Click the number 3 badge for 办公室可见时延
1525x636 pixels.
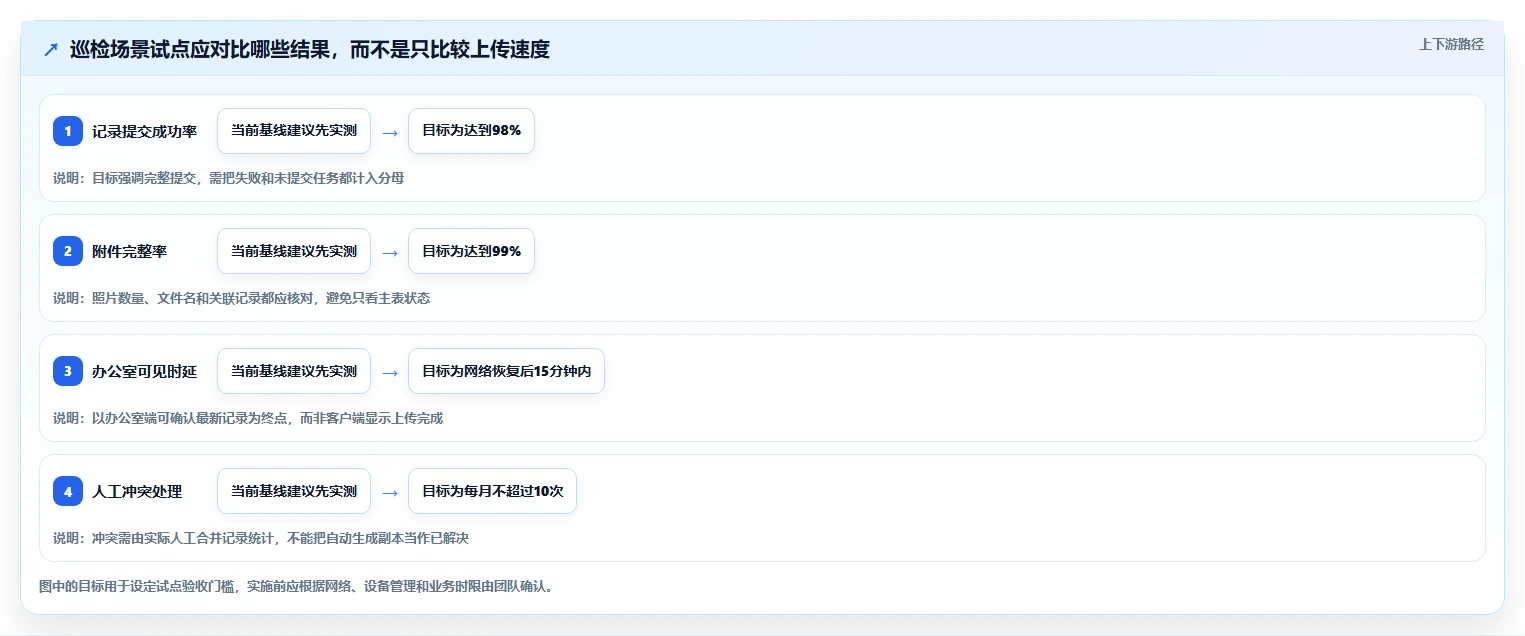[x=68, y=371]
